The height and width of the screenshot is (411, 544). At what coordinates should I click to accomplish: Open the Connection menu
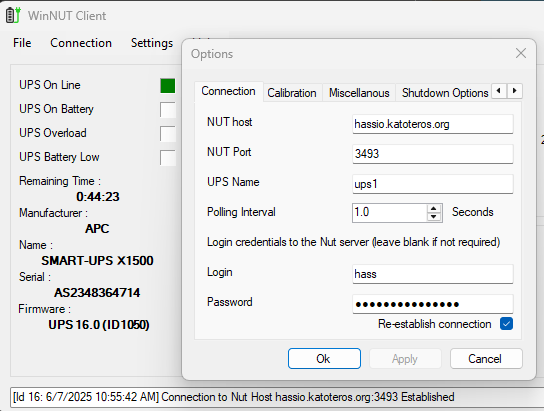(81, 43)
